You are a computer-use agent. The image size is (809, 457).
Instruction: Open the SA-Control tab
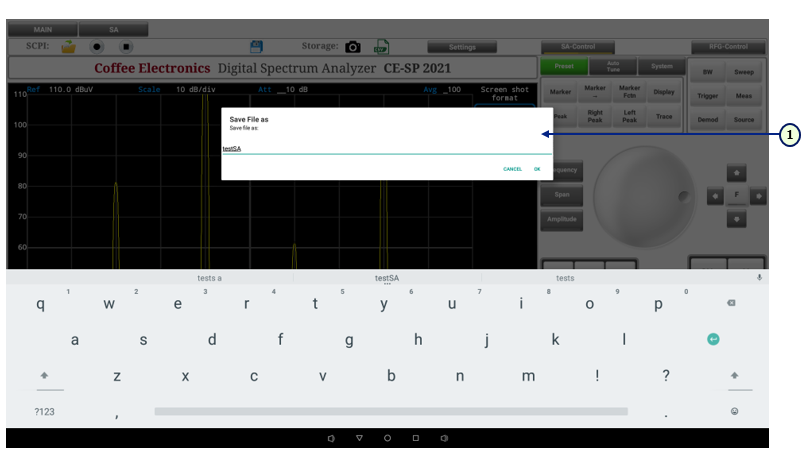(578, 47)
